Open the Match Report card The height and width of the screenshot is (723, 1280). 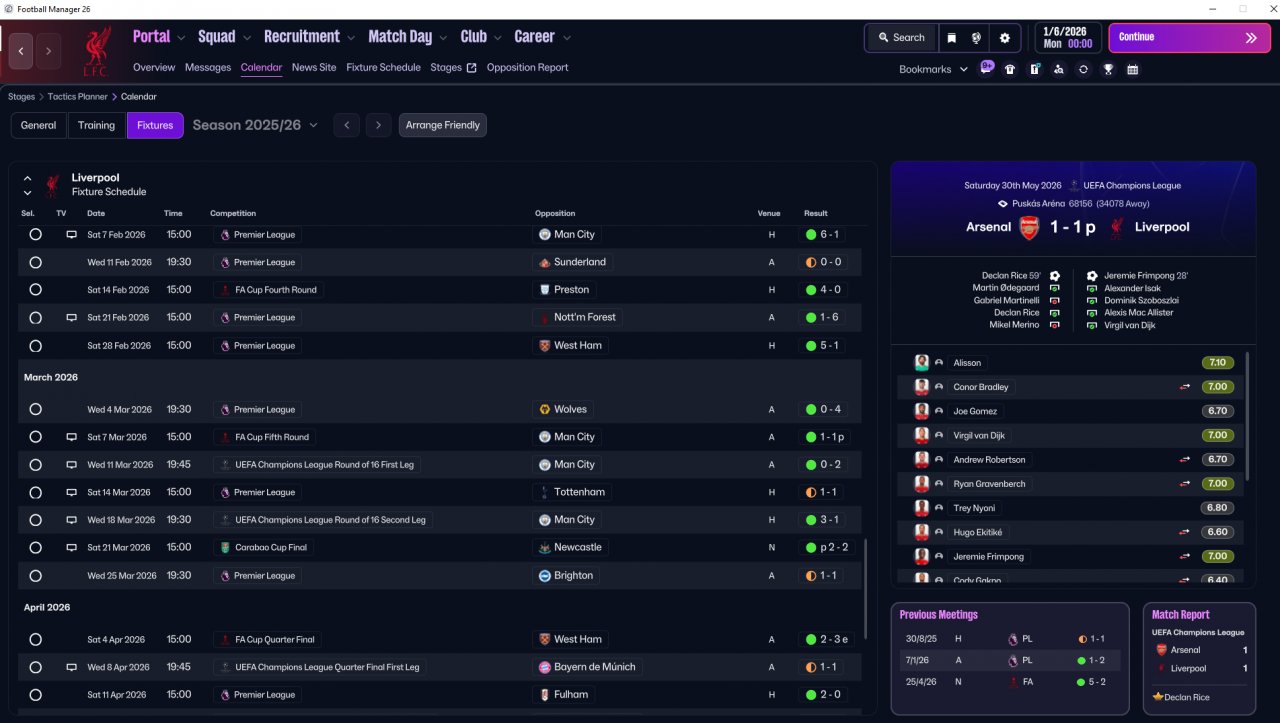coord(1199,658)
